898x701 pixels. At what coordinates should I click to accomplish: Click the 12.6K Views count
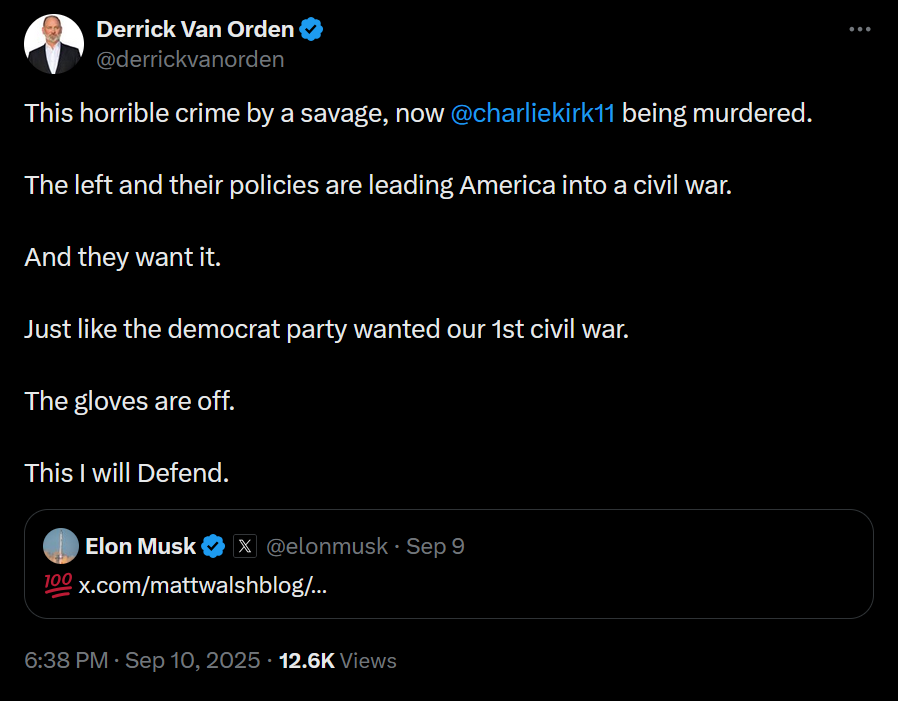coord(337,661)
